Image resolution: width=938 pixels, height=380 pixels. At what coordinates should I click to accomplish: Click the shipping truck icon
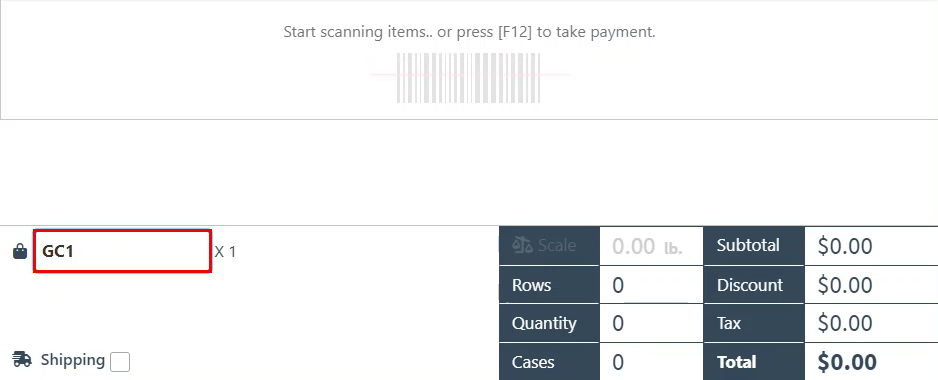click(x=22, y=360)
